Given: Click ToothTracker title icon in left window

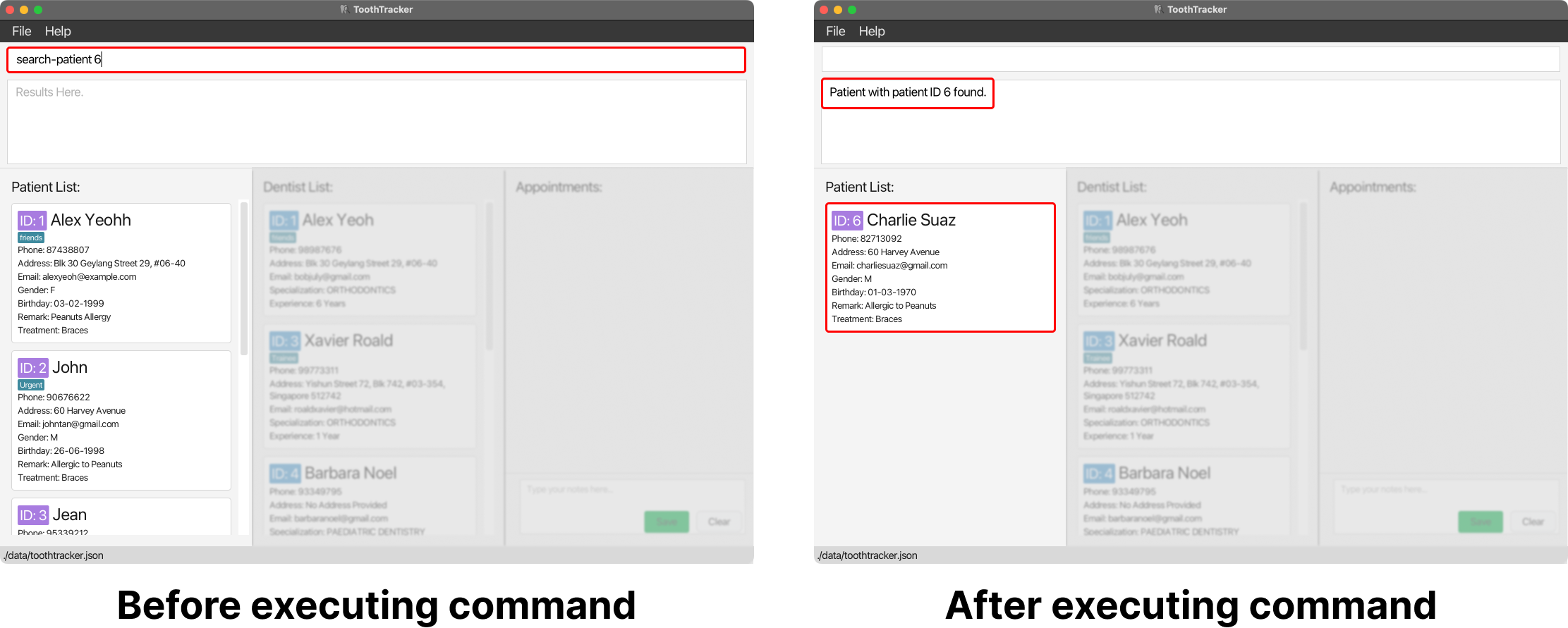Looking at the screenshot, I should tap(344, 9).
